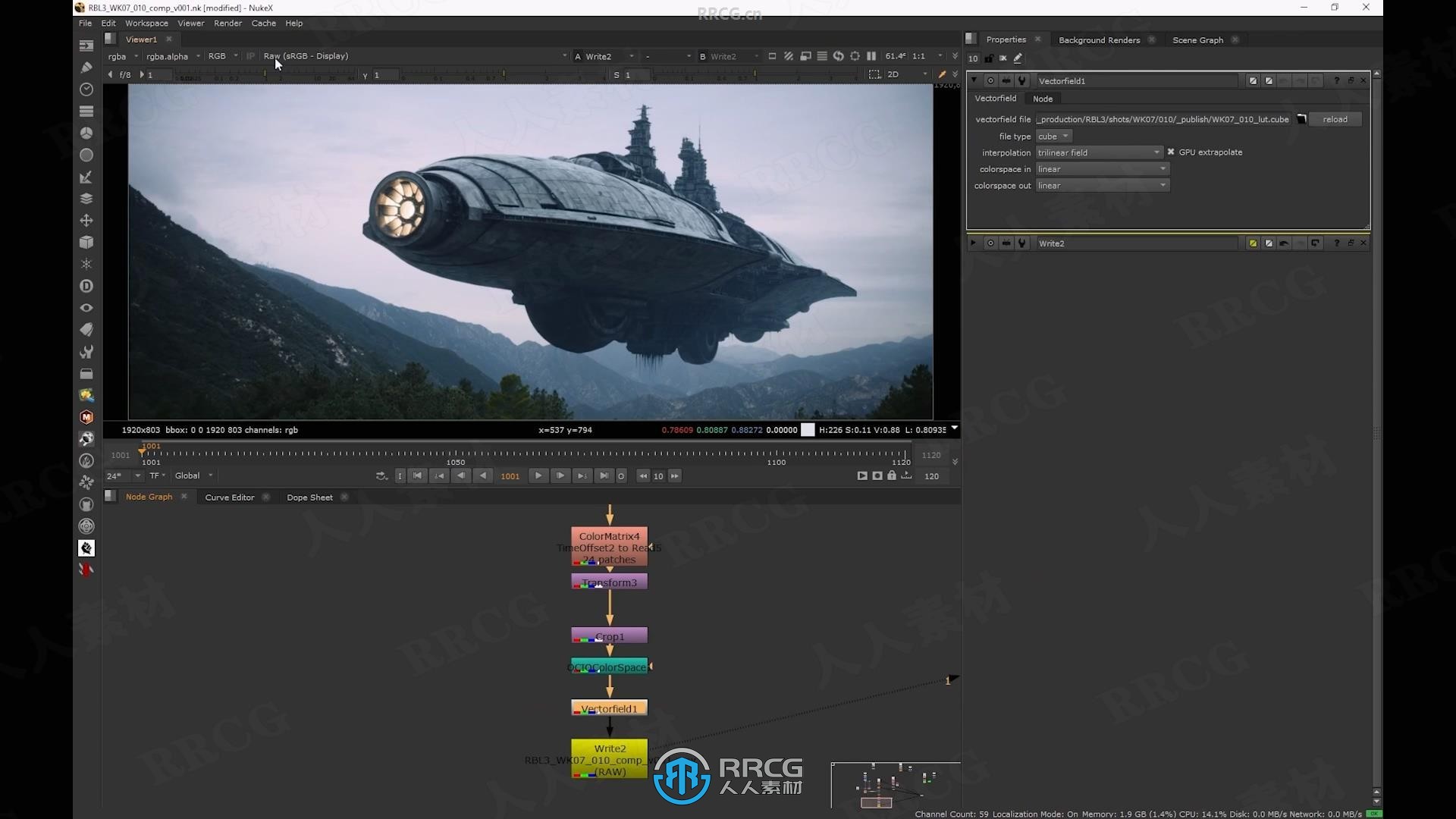Image resolution: width=1456 pixels, height=819 pixels.
Task: Step forward one frame
Action: [x=560, y=476]
